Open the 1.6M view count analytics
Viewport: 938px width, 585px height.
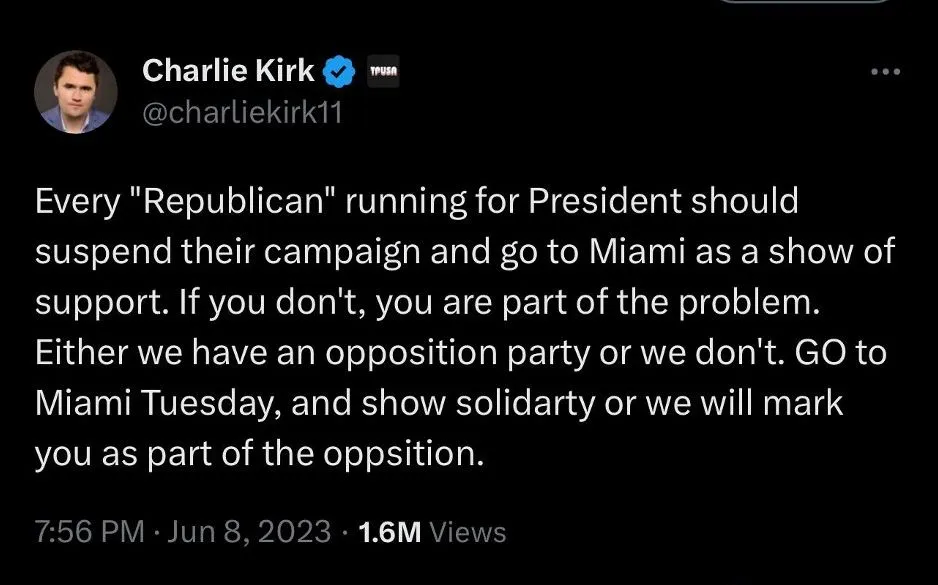(390, 532)
